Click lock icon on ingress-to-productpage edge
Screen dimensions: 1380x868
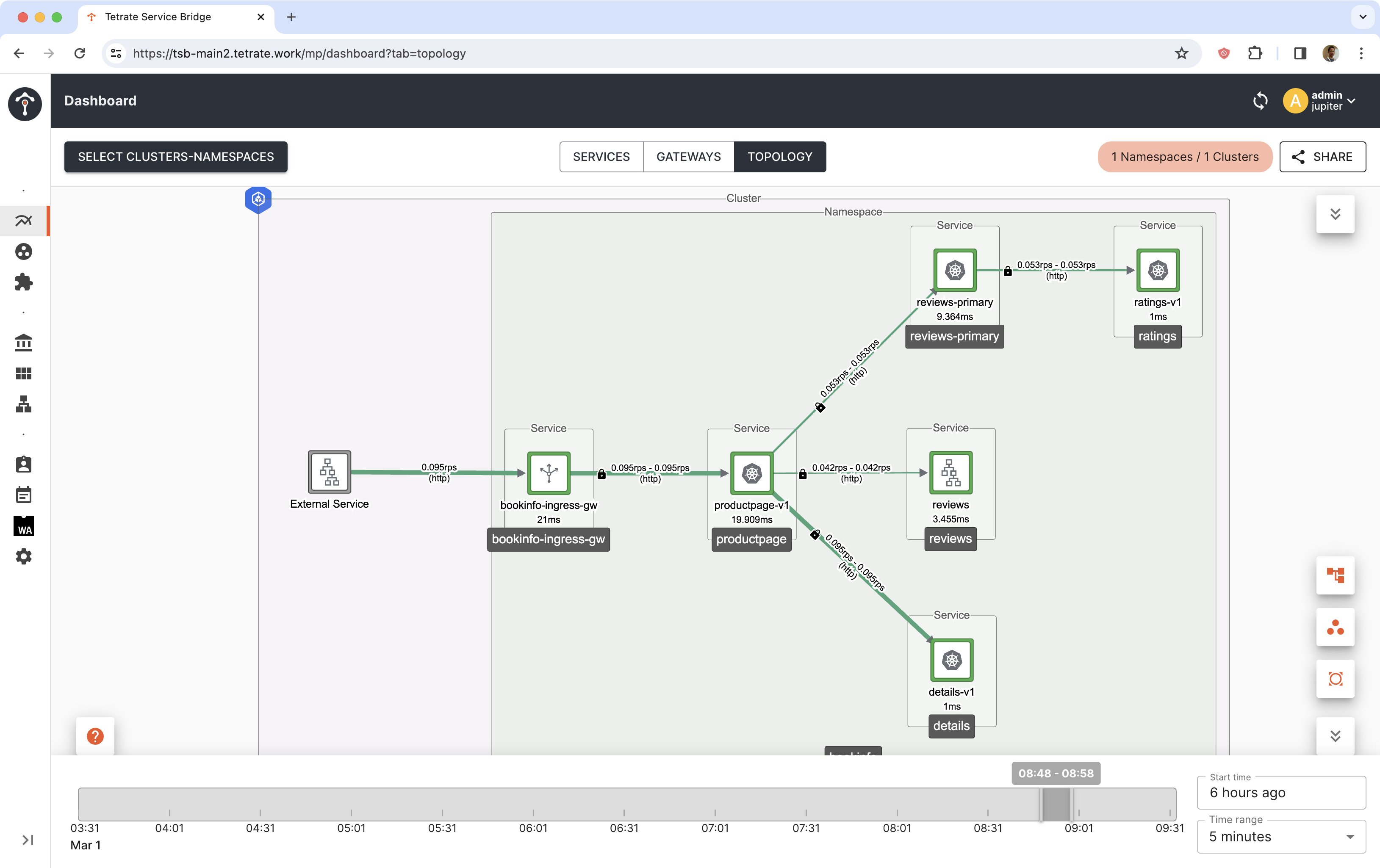602,474
